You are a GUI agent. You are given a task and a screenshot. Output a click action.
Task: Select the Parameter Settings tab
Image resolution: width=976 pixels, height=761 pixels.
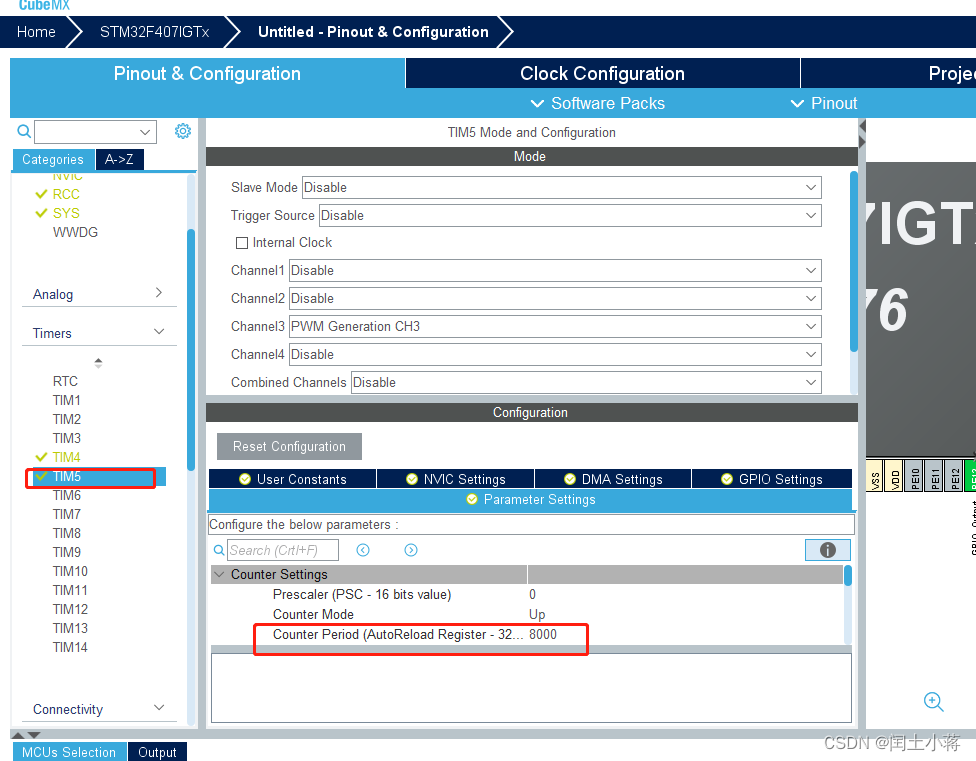pos(530,500)
